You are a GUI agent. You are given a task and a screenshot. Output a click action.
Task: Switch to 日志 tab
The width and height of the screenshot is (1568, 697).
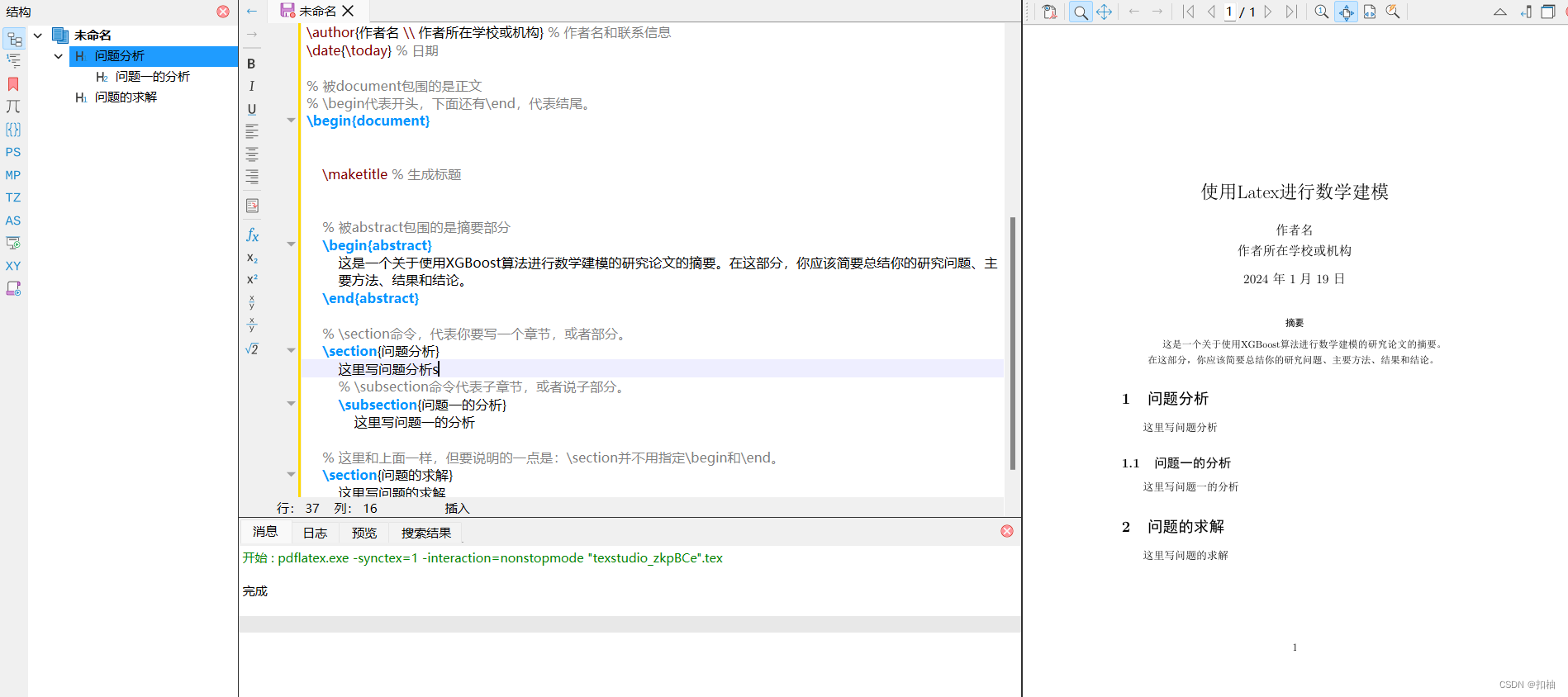pyautogui.click(x=315, y=533)
